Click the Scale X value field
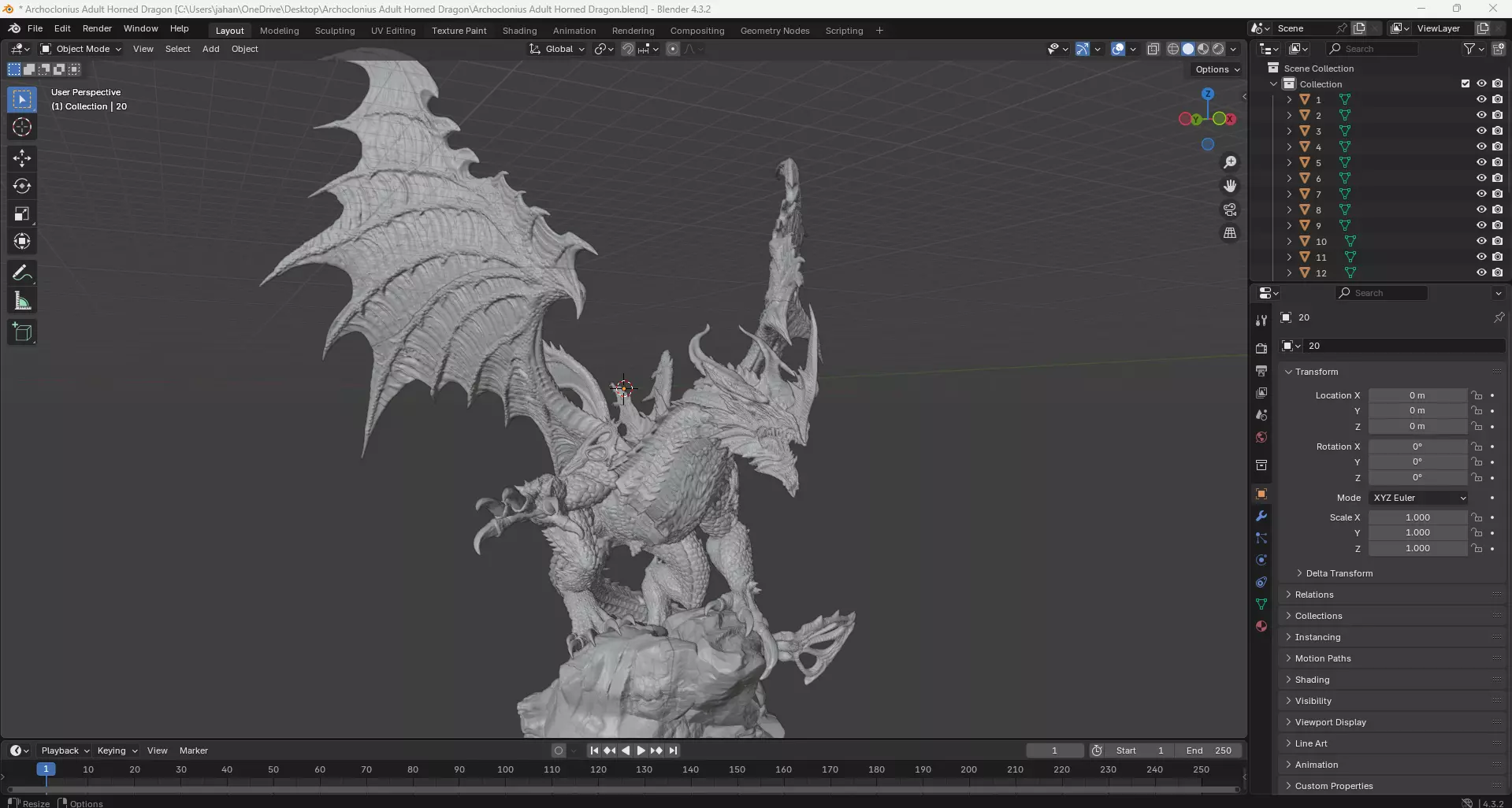The height and width of the screenshot is (808, 1512). (1417, 517)
